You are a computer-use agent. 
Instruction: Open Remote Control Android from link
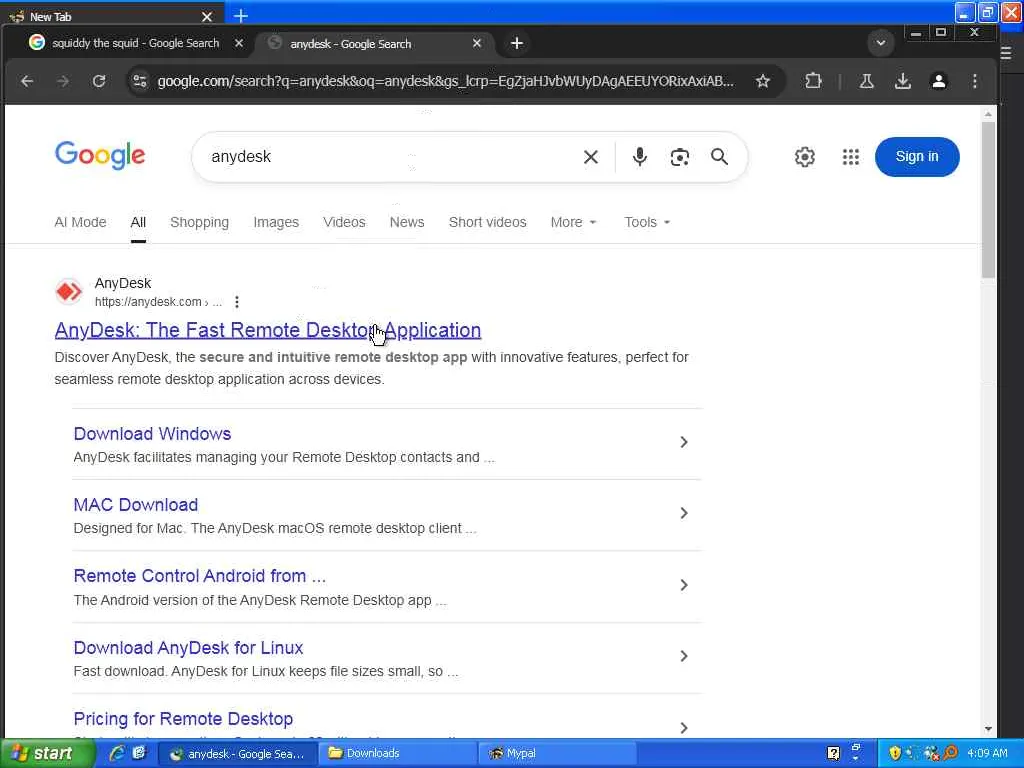tap(199, 576)
